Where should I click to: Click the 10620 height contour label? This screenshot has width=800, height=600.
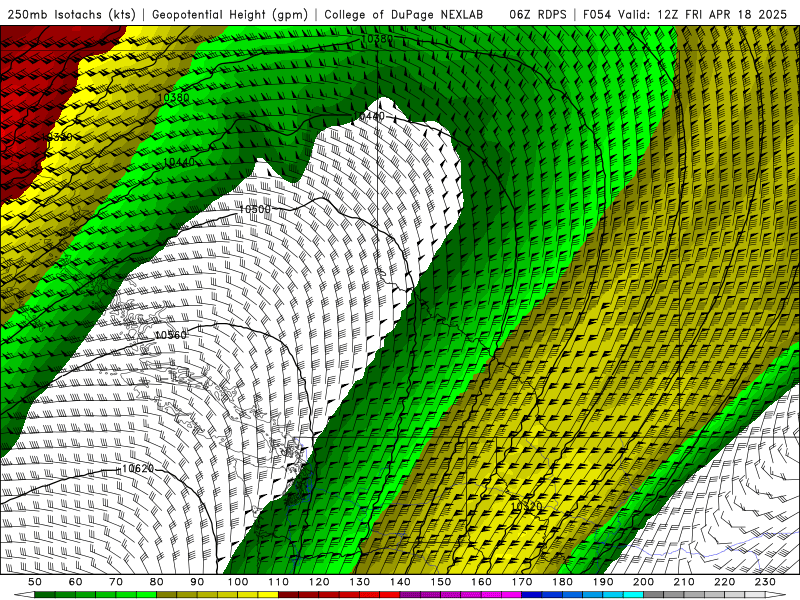pos(138,468)
